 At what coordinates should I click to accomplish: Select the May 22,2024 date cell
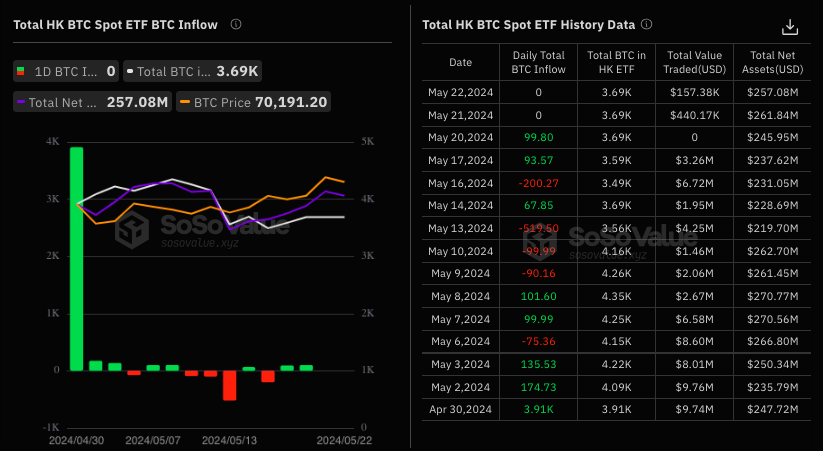click(x=460, y=92)
